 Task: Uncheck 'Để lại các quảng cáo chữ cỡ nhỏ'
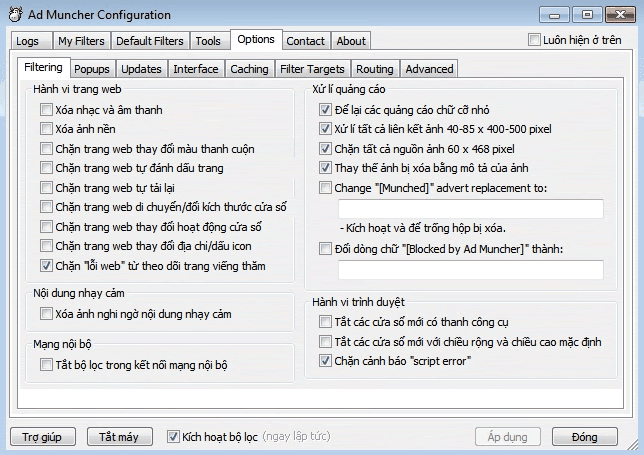pos(325,110)
